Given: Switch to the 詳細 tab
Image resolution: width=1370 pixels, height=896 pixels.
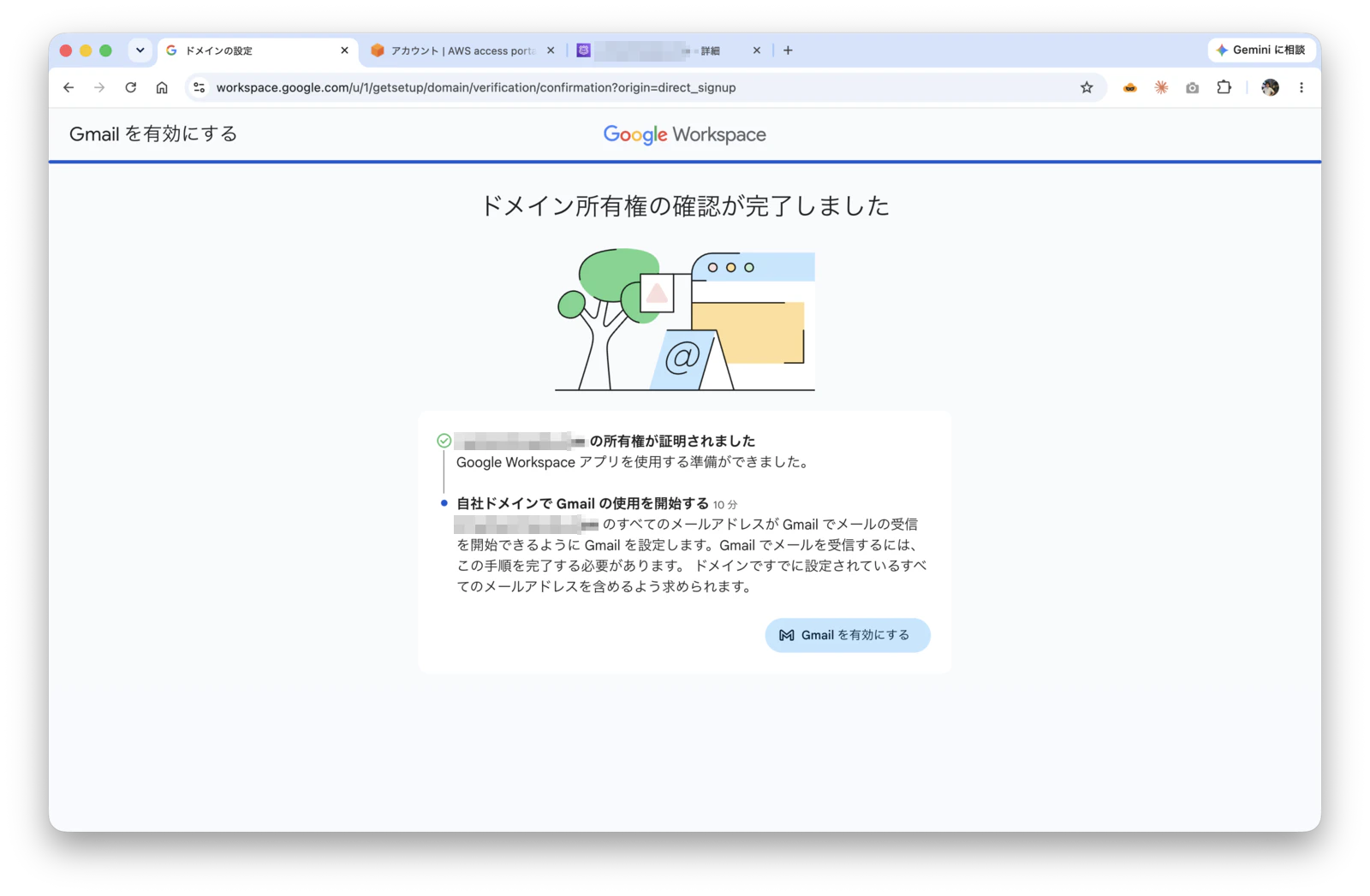Looking at the screenshot, I should [669, 50].
